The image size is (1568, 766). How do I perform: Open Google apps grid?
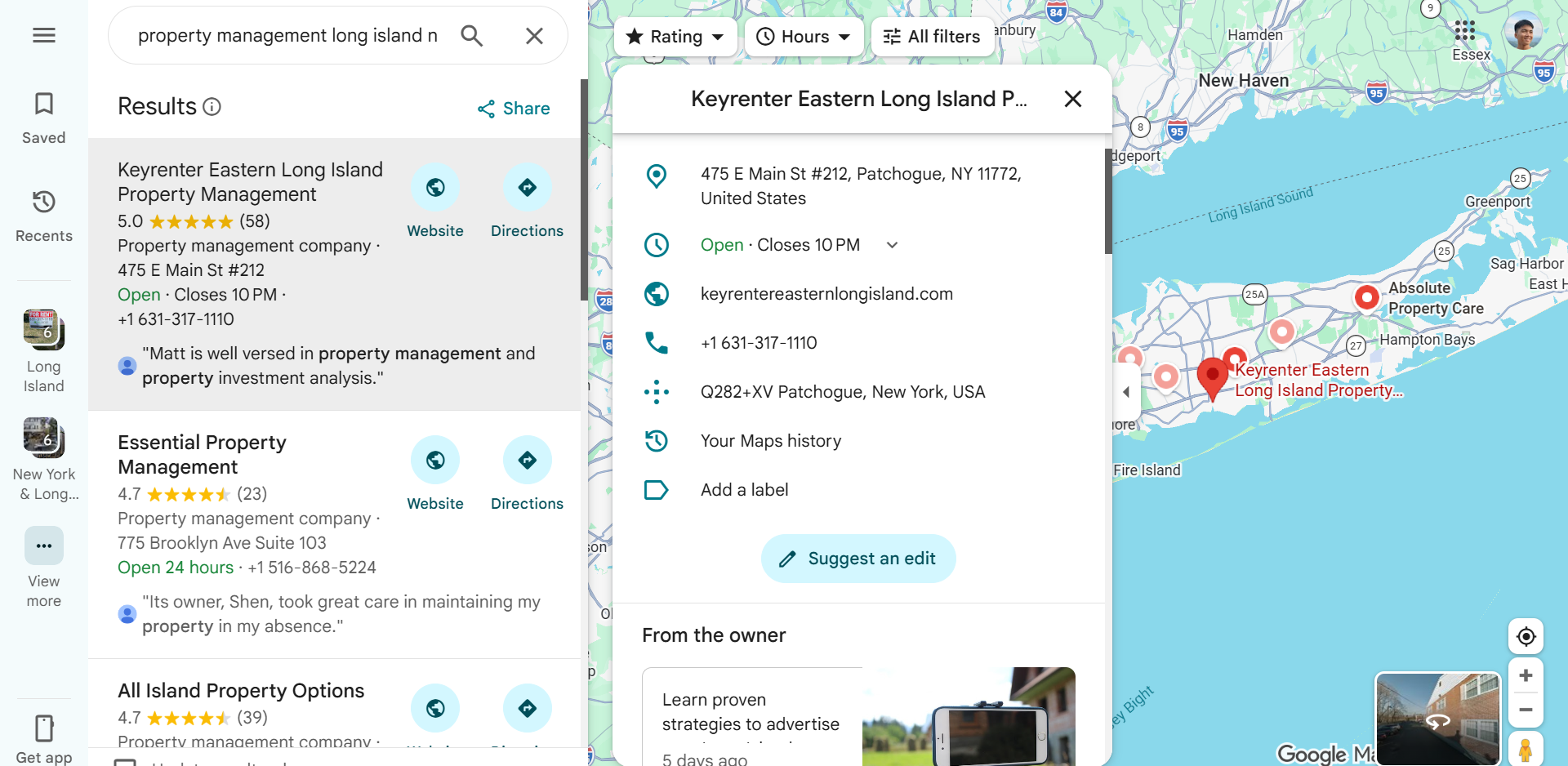point(1465,31)
